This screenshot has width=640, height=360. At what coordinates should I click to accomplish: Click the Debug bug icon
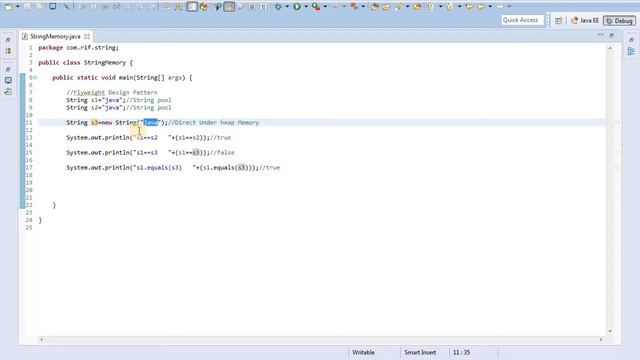click(x=278, y=7)
